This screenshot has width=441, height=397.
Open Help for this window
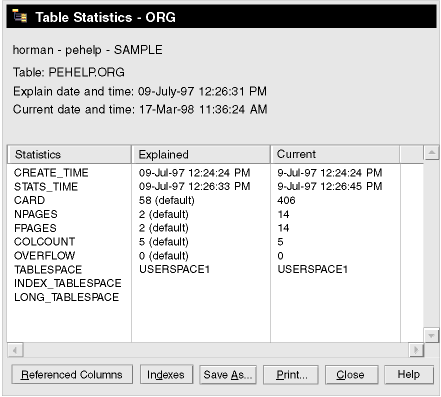(x=409, y=375)
